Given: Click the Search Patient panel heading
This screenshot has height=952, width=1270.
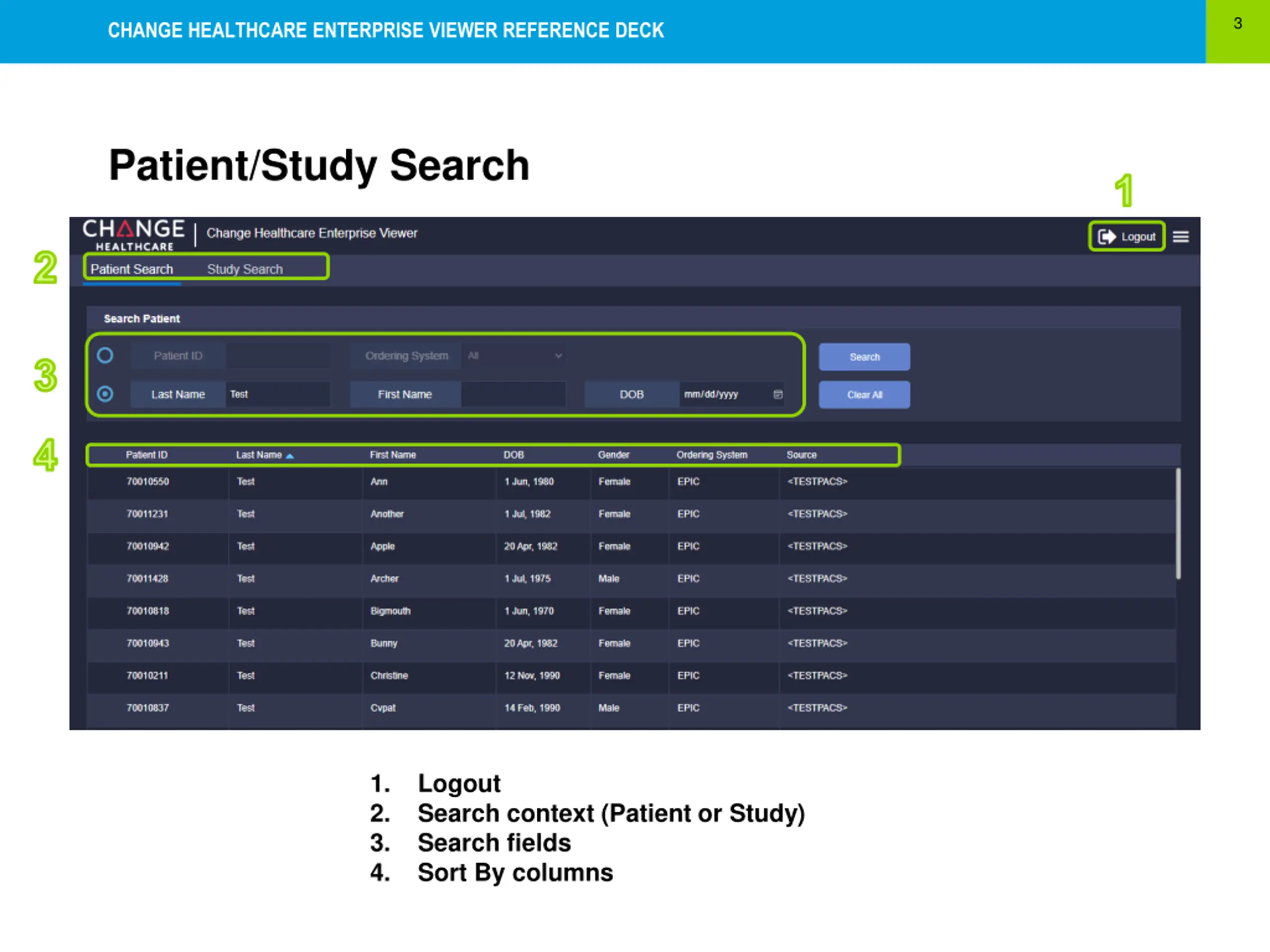Looking at the screenshot, I should point(142,318).
